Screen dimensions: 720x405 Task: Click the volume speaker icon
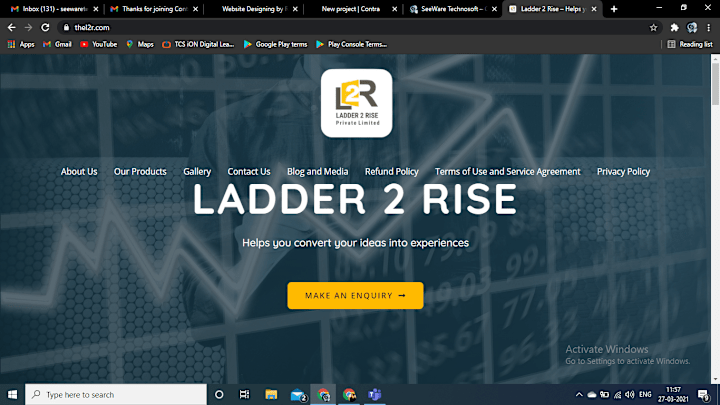point(630,394)
